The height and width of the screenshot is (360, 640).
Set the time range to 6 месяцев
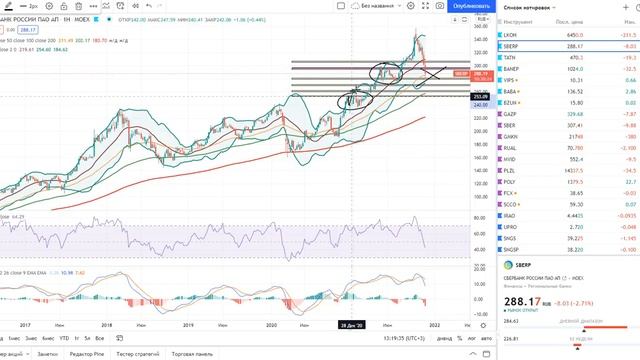coord(48,338)
